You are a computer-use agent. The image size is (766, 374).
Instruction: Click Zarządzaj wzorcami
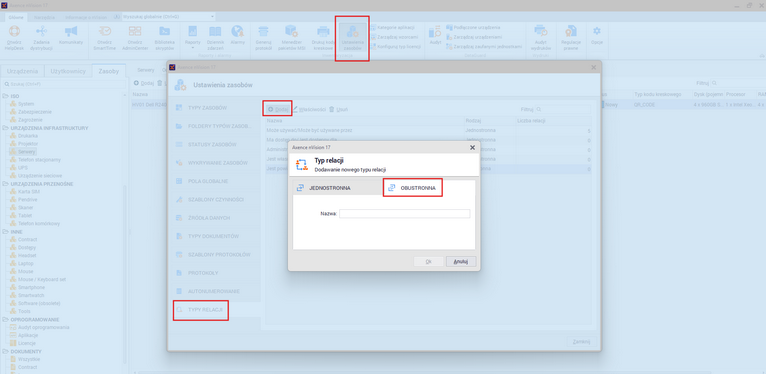[x=394, y=37]
